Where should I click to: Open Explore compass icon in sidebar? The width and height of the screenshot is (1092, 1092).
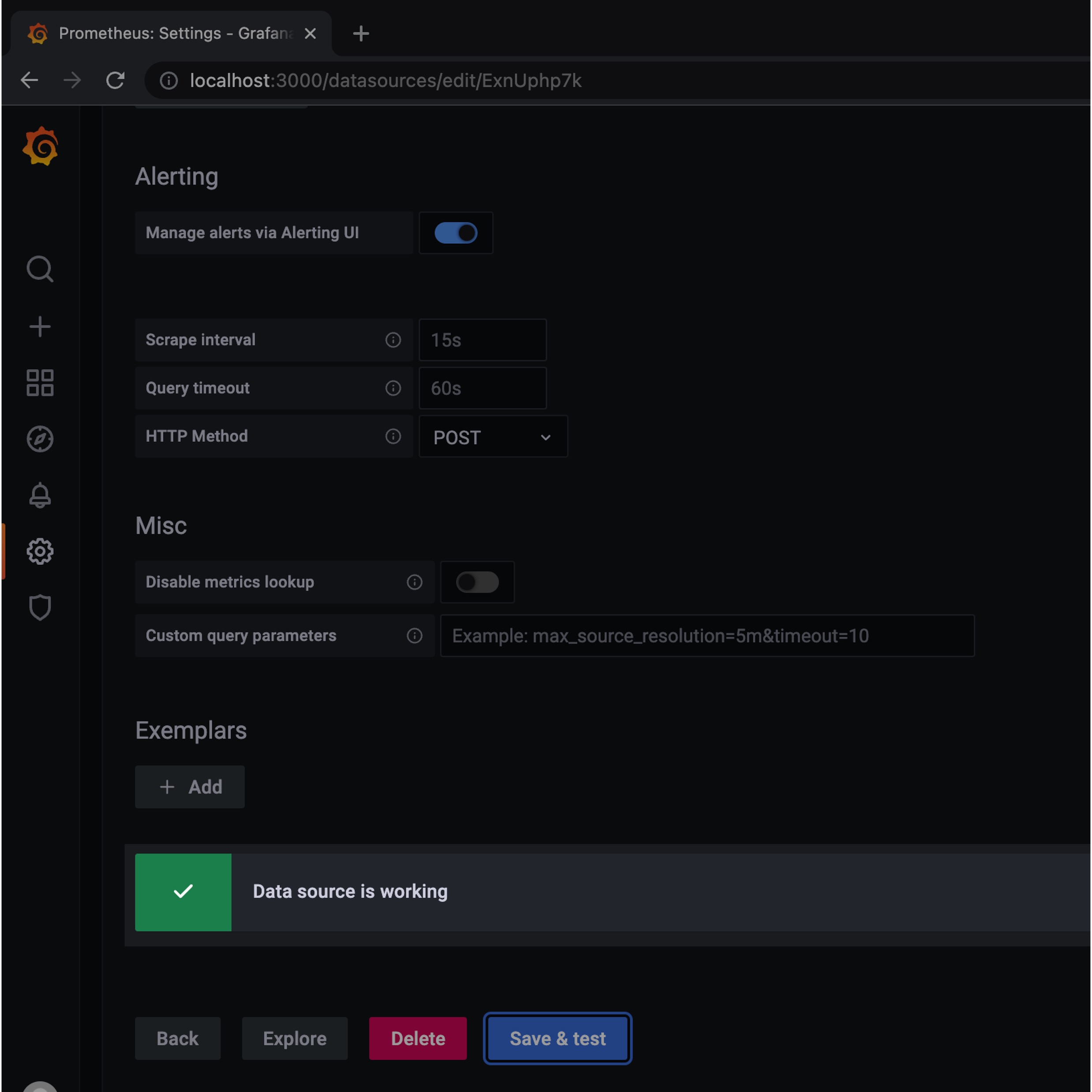pyautogui.click(x=40, y=439)
